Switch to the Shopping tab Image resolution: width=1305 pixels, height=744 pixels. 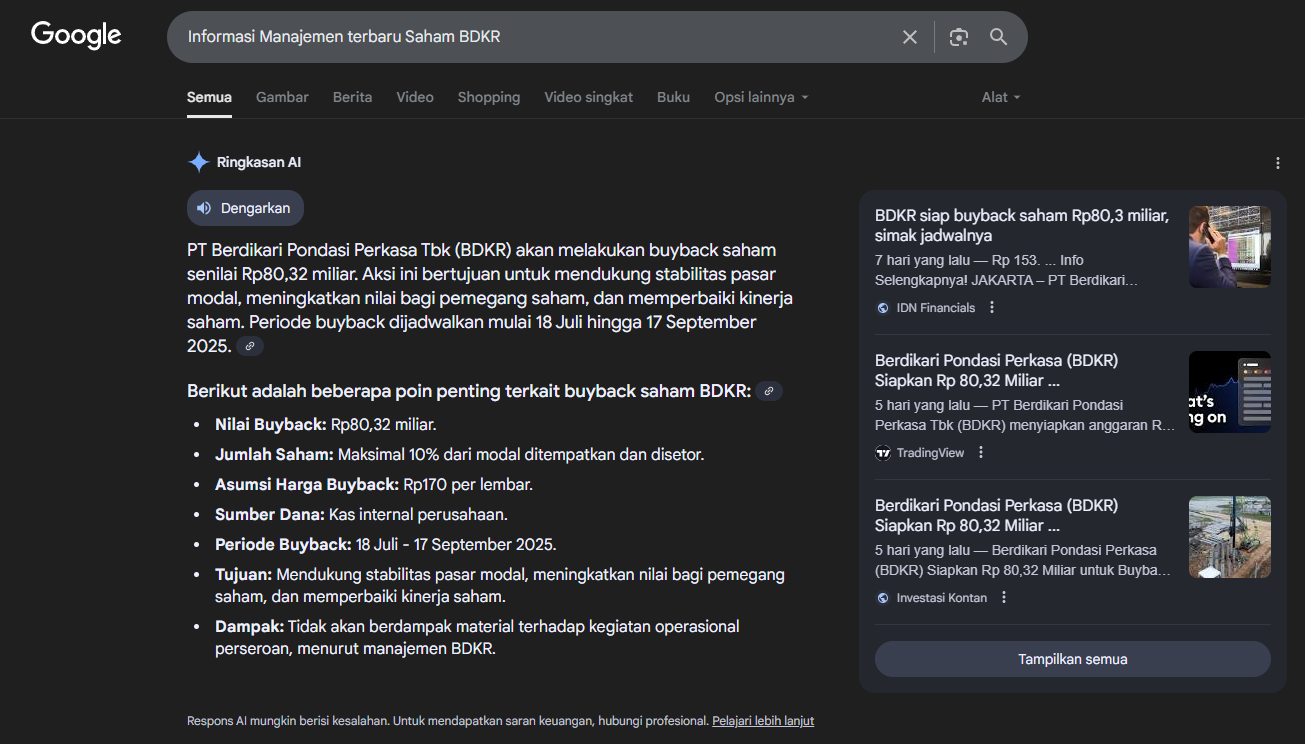click(x=489, y=97)
